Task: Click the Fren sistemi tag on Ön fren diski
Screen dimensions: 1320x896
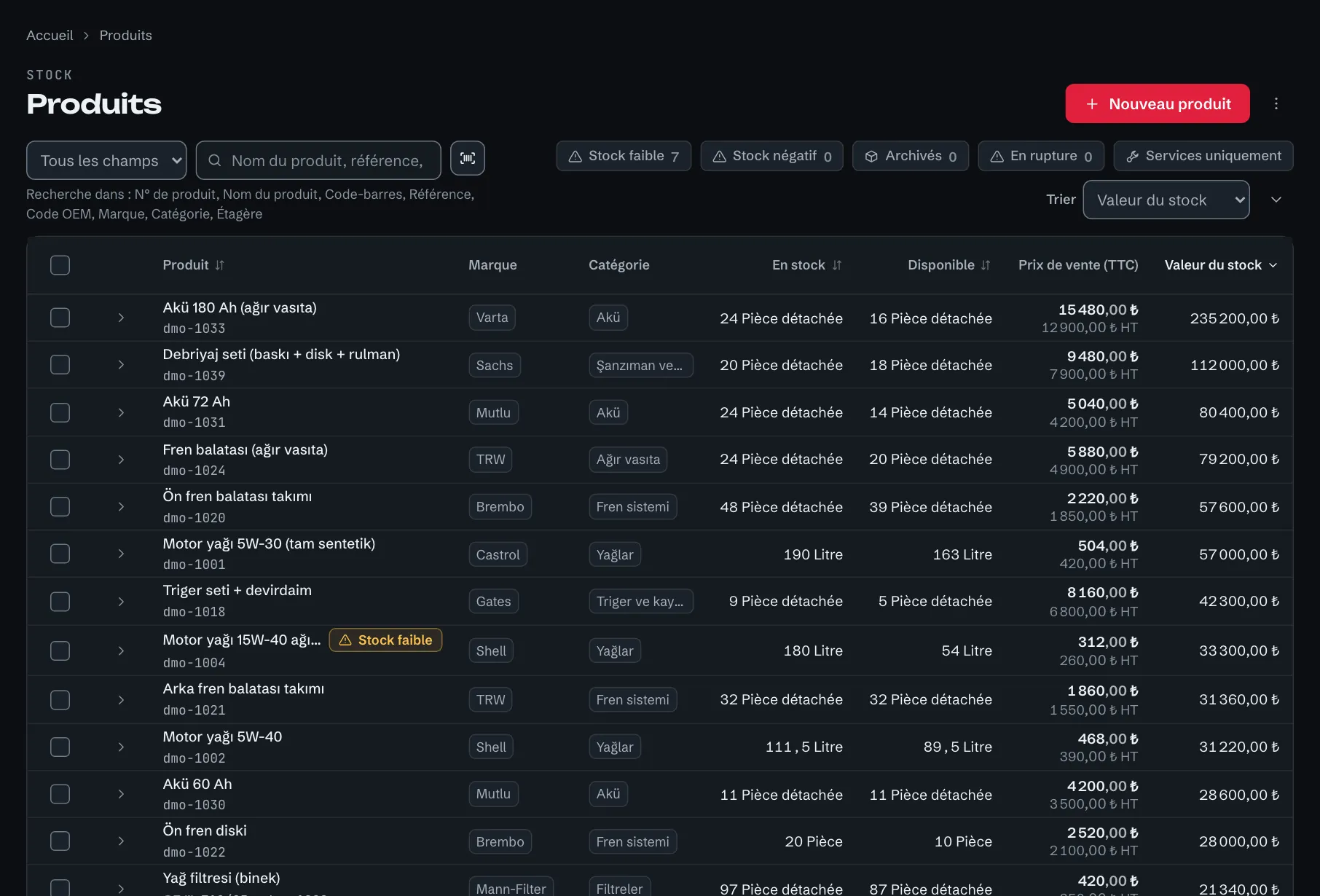Action: pyautogui.click(x=632, y=841)
